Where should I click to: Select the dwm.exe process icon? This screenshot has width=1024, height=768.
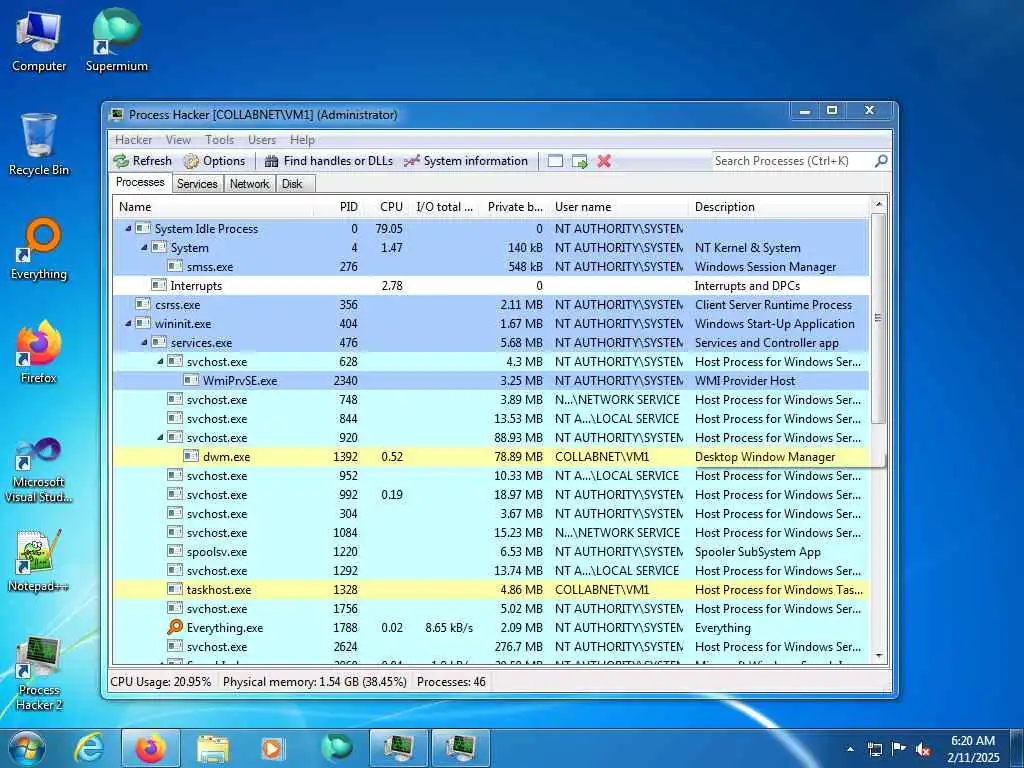coord(191,456)
